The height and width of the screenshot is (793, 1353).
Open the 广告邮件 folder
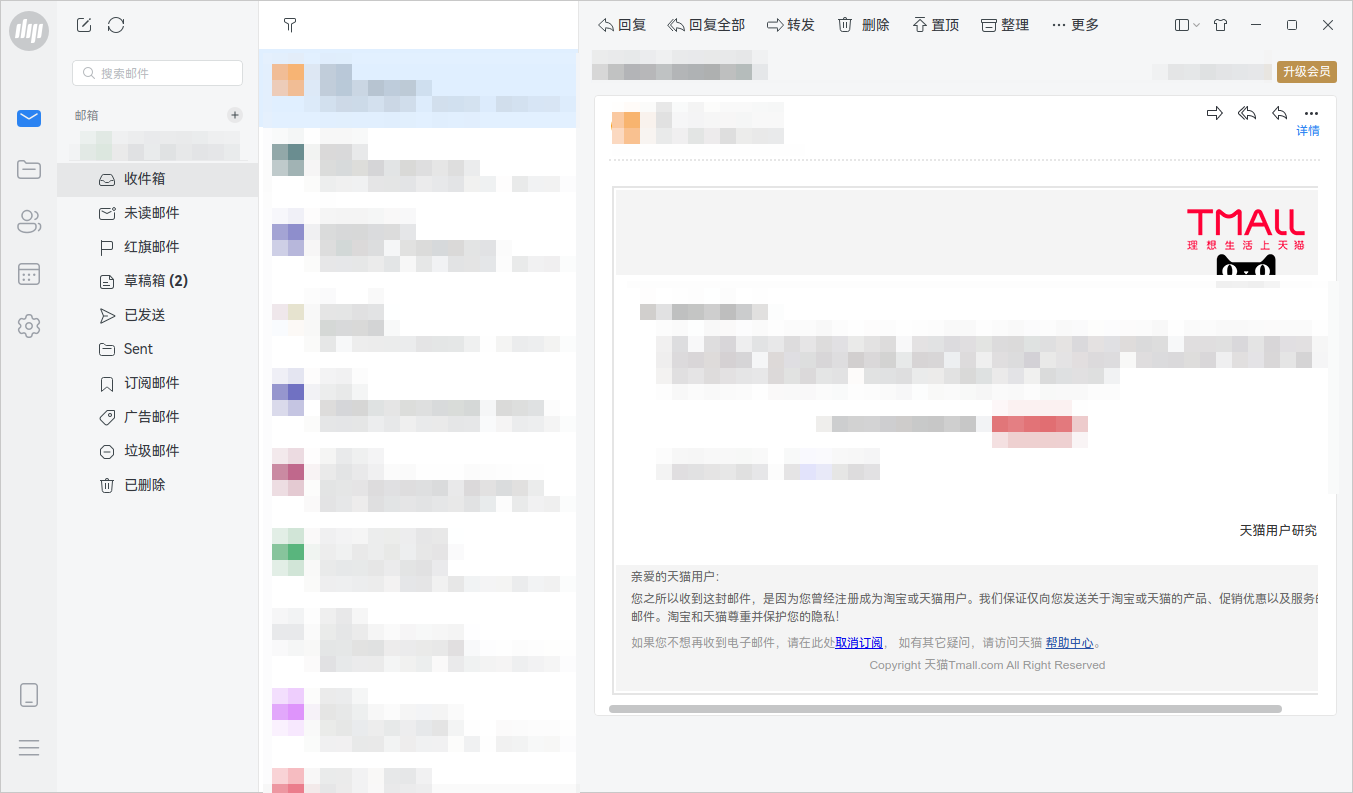tap(157, 417)
